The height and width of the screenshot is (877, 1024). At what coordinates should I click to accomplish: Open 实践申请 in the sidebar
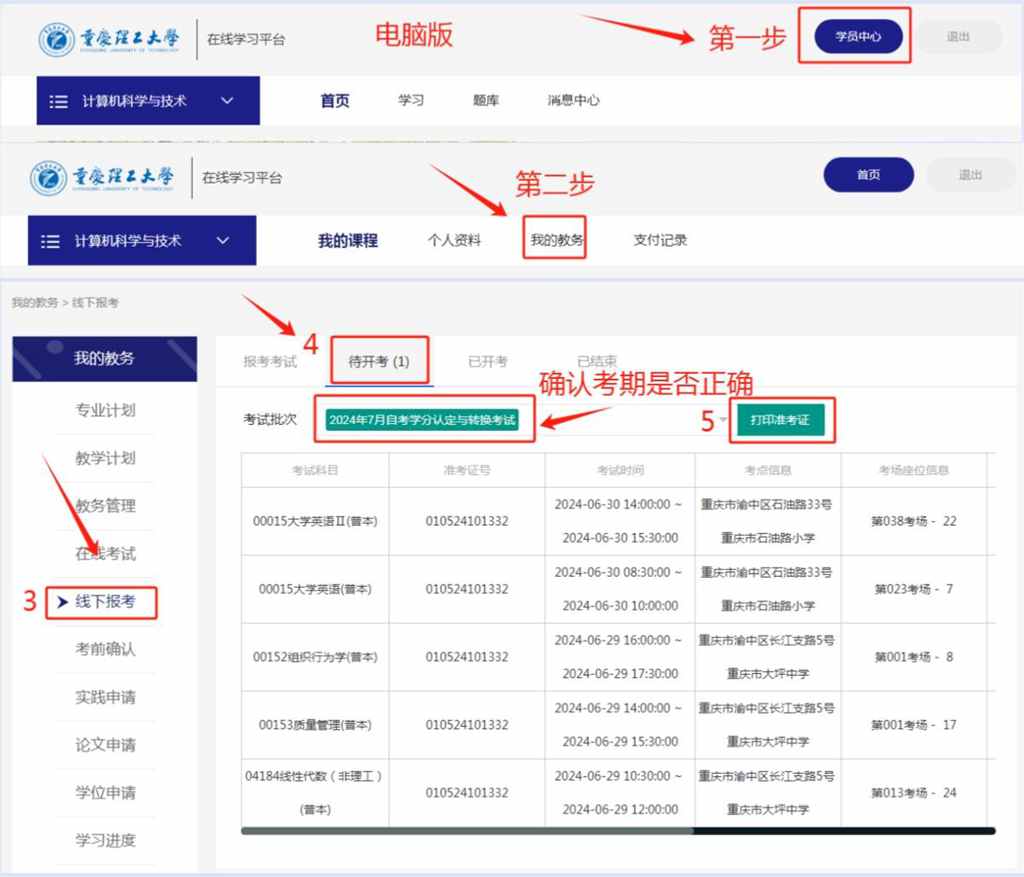pyautogui.click(x=105, y=697)
